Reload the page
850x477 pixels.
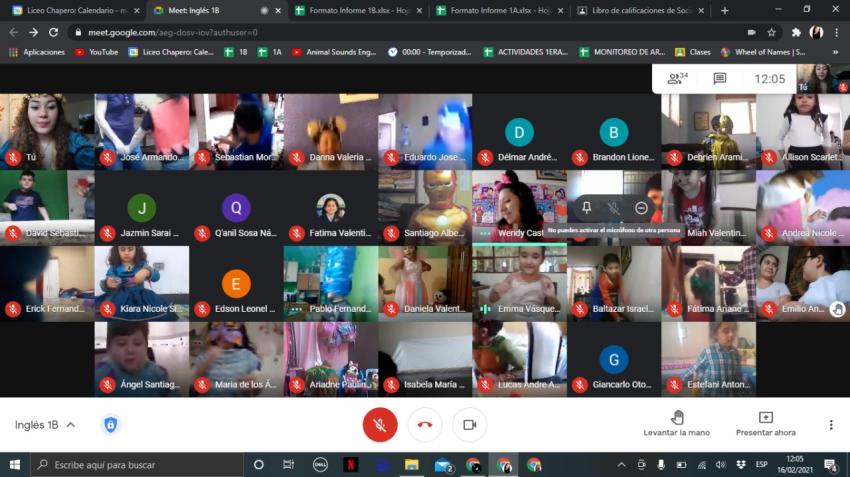point(53,33)
